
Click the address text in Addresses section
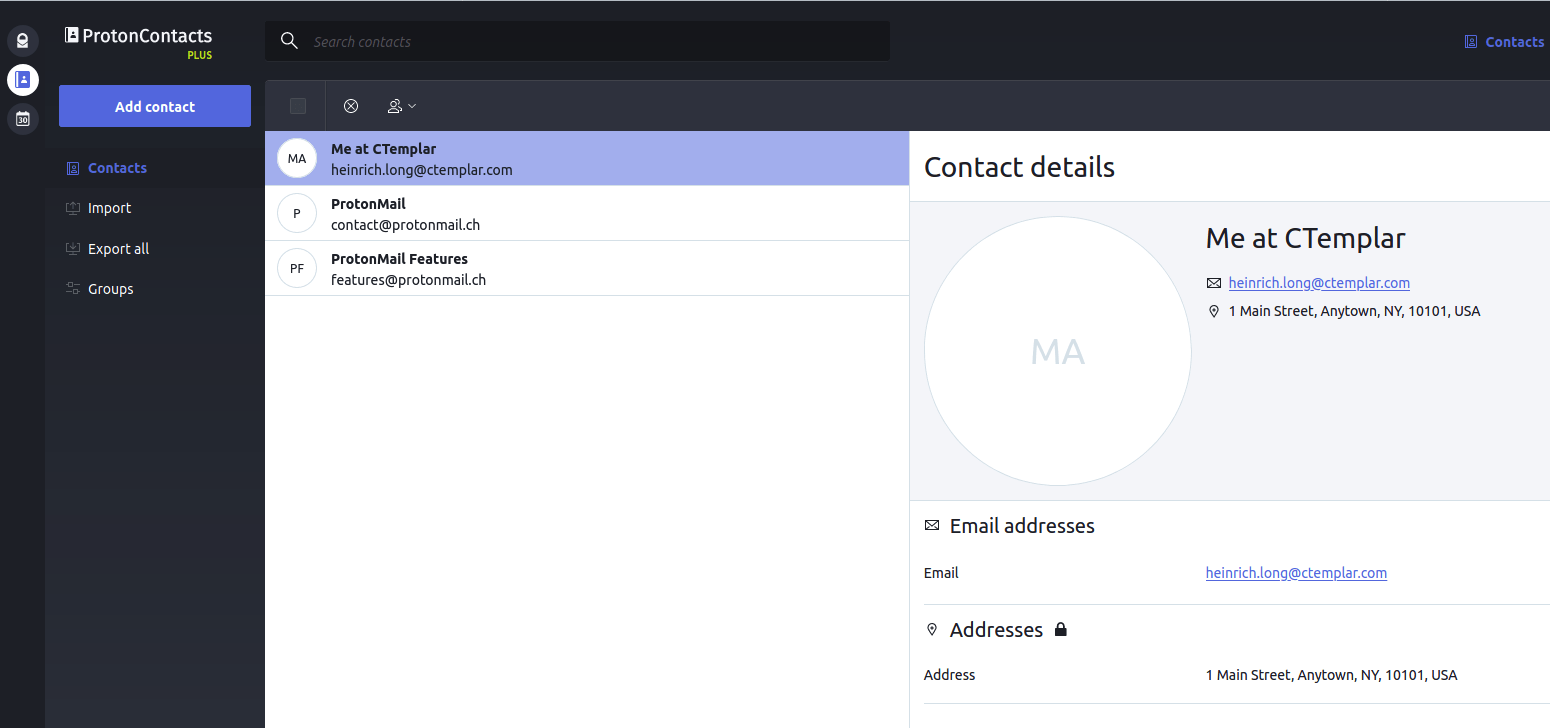(x=1331, y=675)
